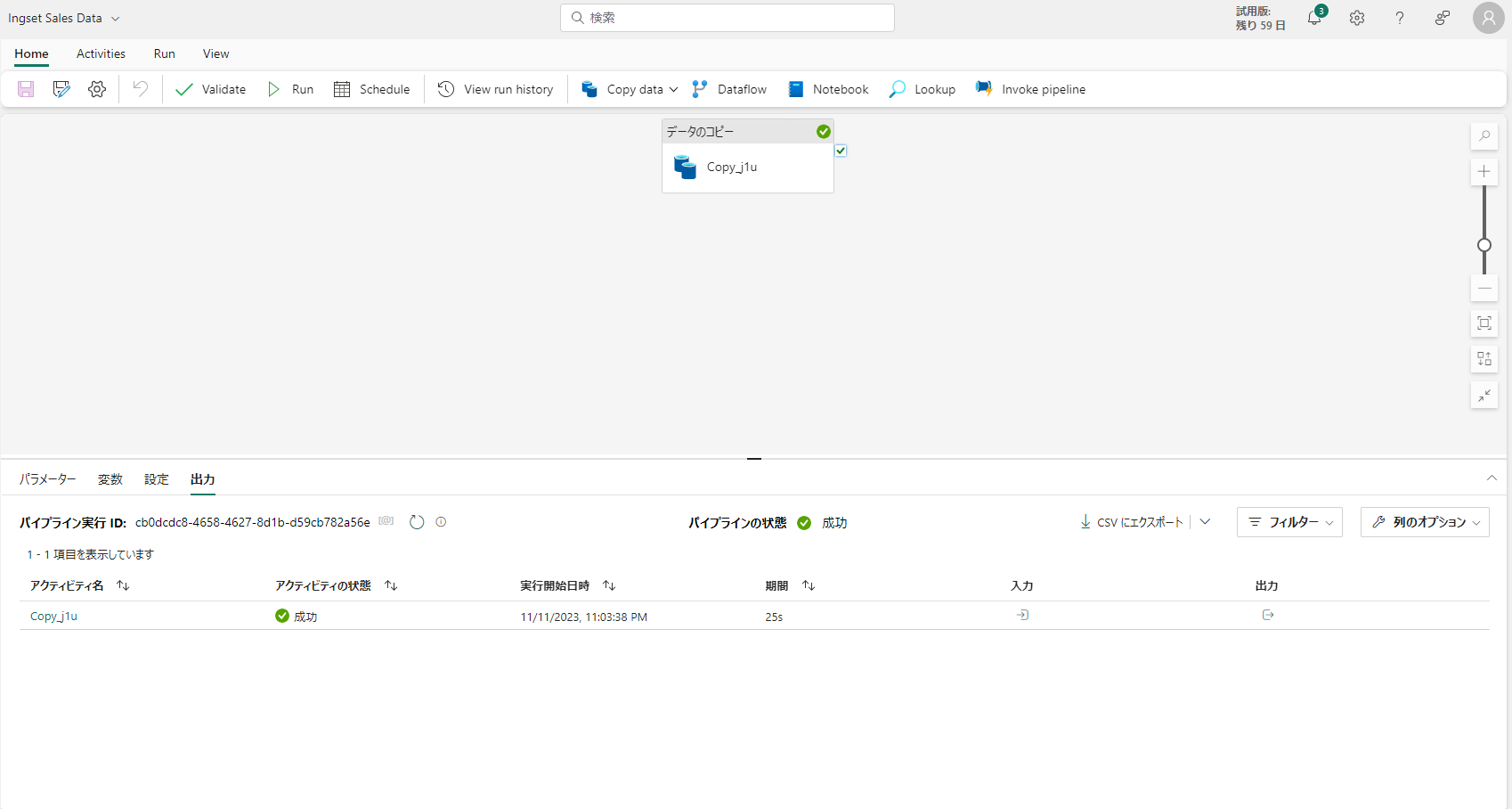Switch to the Activities tab
This screenshot has width=1512, height=809.
101,54
